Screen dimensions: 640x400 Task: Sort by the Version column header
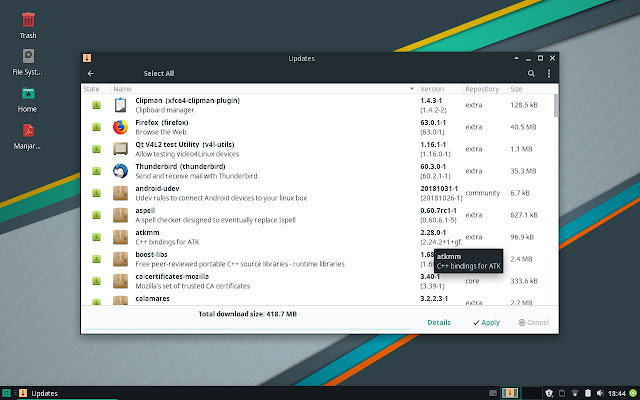(441, 89)
